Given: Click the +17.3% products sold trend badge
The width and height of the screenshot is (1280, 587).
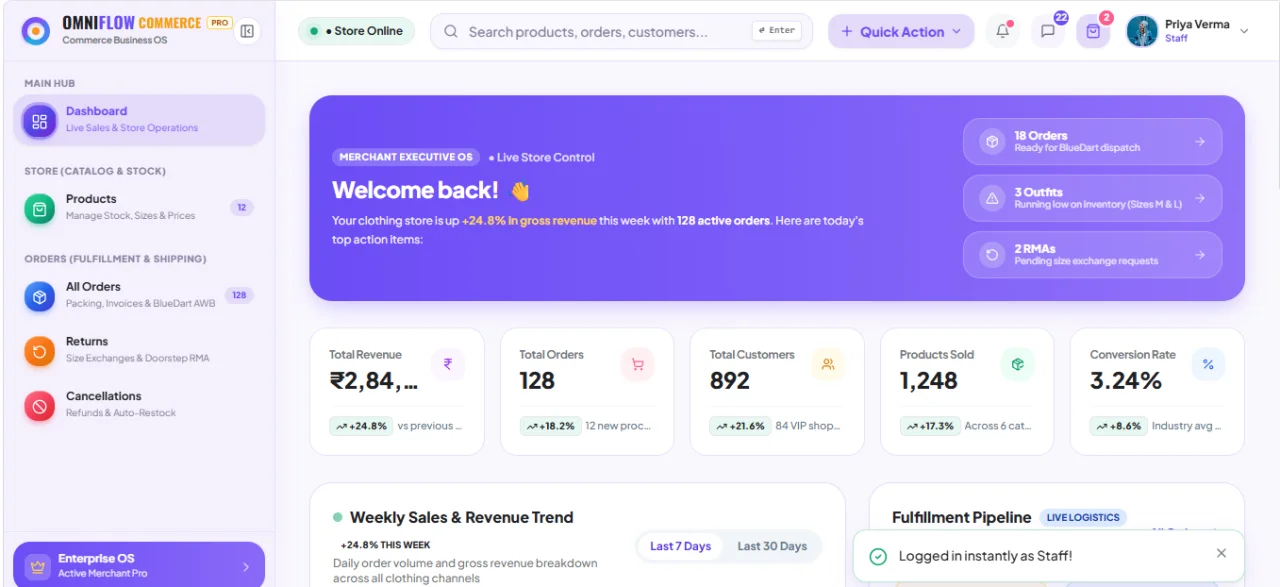Looking at the screenshot, I should tap(930, 426).
